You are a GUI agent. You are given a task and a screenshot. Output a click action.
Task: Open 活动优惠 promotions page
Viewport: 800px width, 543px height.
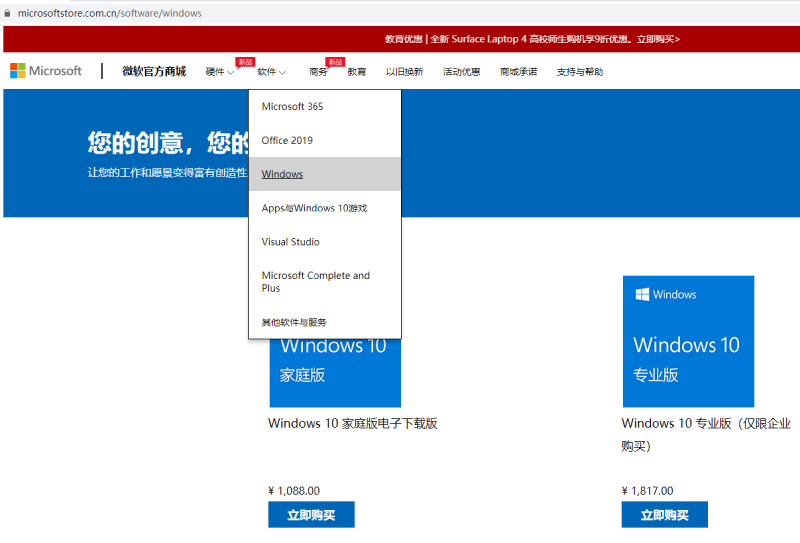point(461,72)
